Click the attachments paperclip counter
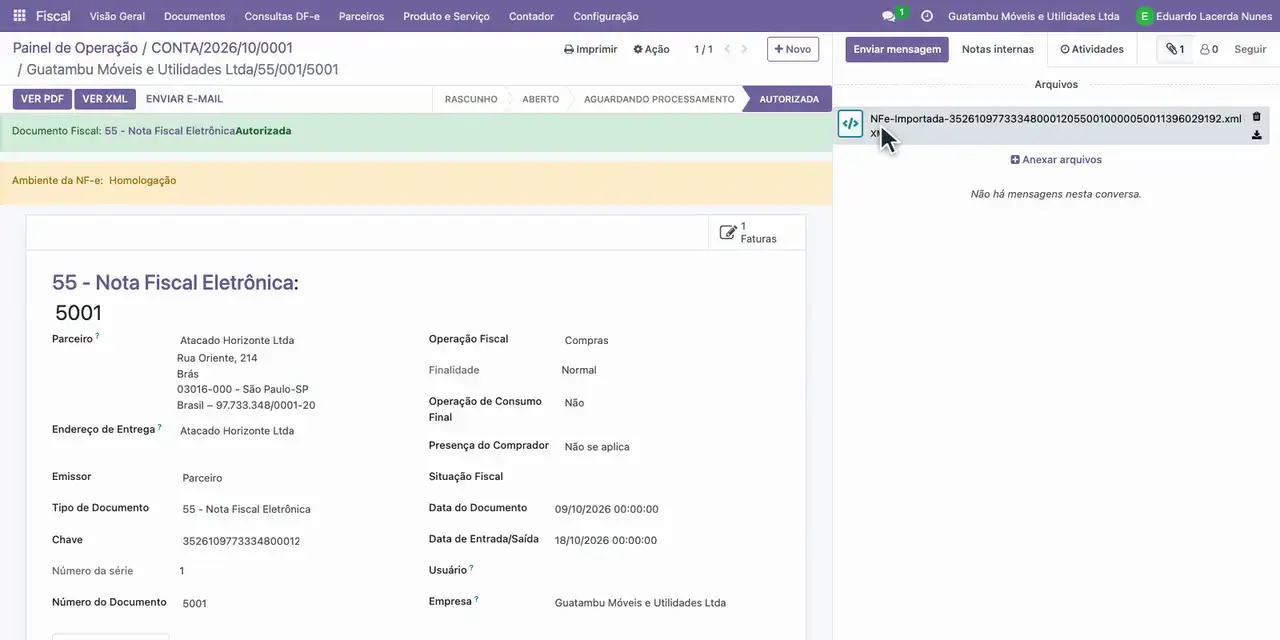 1175,49
